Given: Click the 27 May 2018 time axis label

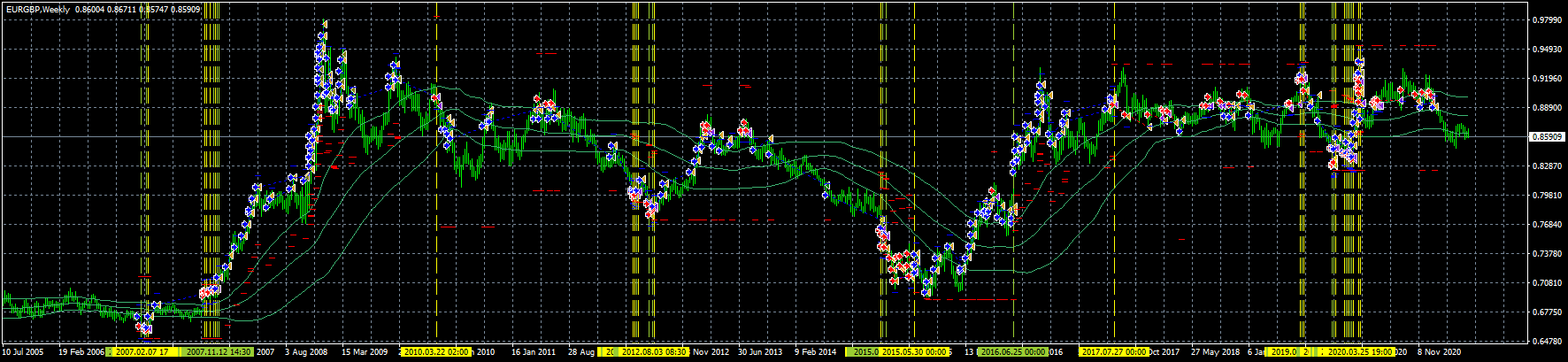Looking at the screenshot, I should pyautogui.click(x=1215, y=352).
